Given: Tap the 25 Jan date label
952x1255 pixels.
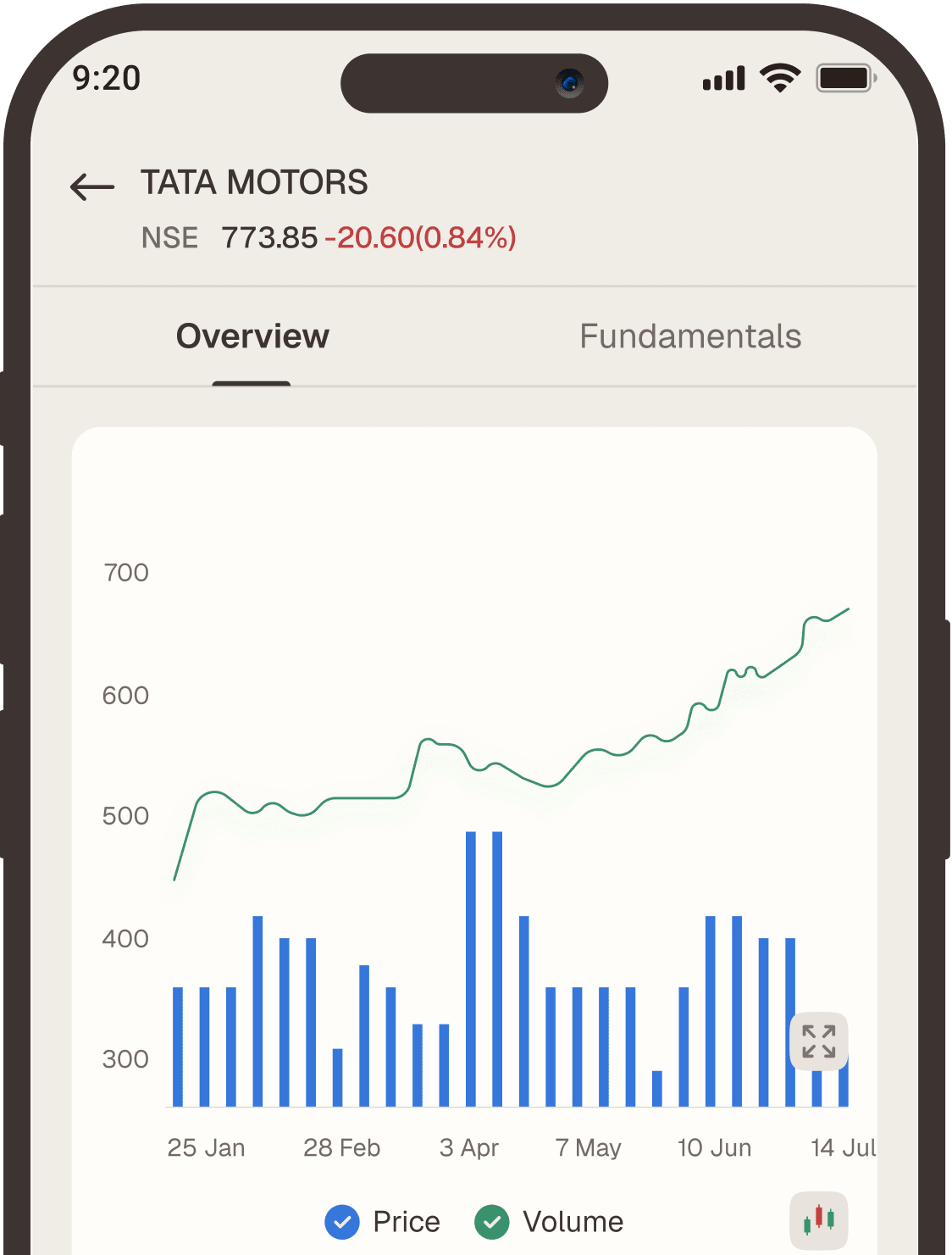Looking at the screenshot, I should point(206,1147).
